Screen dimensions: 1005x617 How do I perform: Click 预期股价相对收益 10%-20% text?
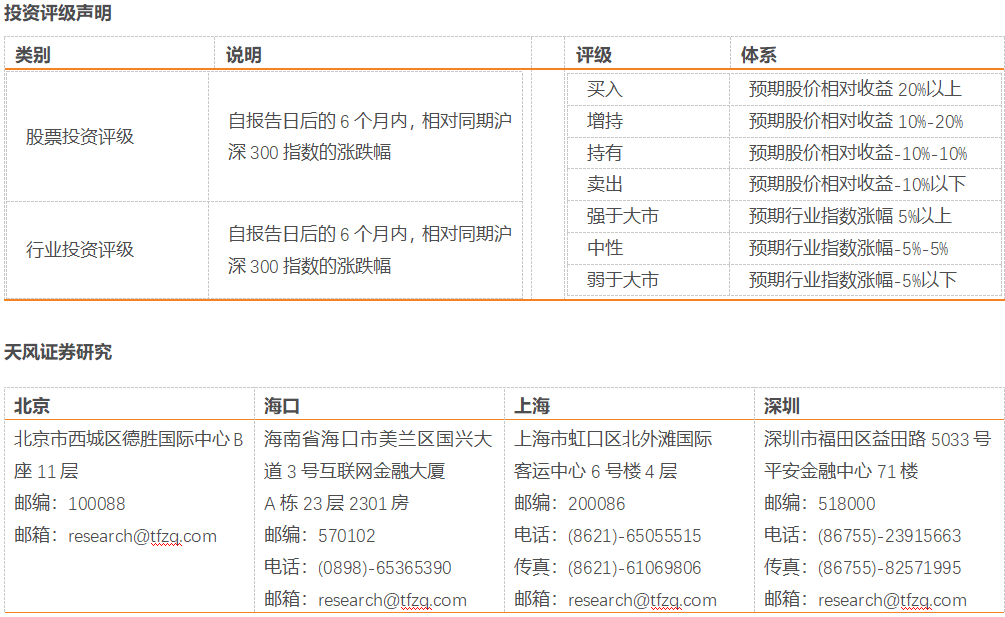(x=856, y=121)
